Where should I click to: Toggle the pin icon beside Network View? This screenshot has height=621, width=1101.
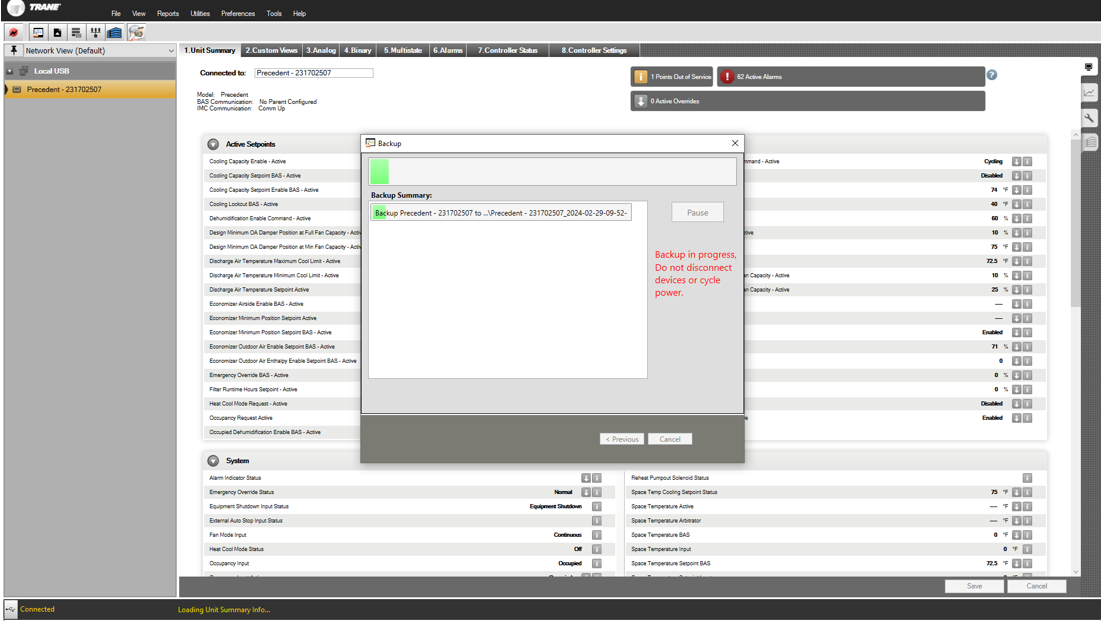pos(13,51)
